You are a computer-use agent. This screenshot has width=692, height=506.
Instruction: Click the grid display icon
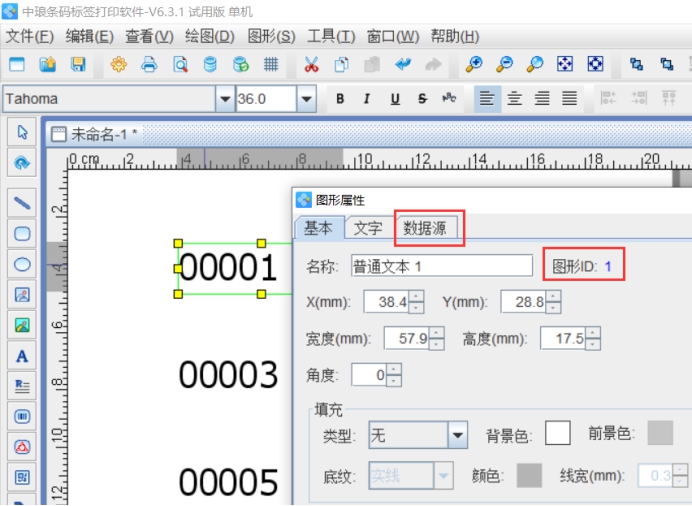[270, 65]
